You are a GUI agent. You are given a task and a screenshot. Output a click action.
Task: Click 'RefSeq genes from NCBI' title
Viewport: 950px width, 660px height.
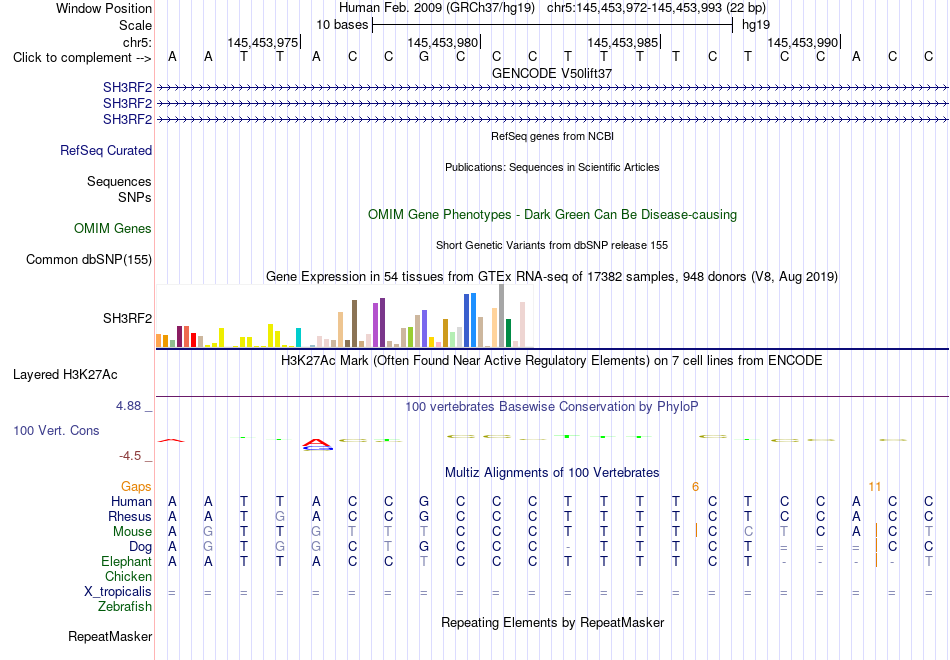[x=553, y=136]
